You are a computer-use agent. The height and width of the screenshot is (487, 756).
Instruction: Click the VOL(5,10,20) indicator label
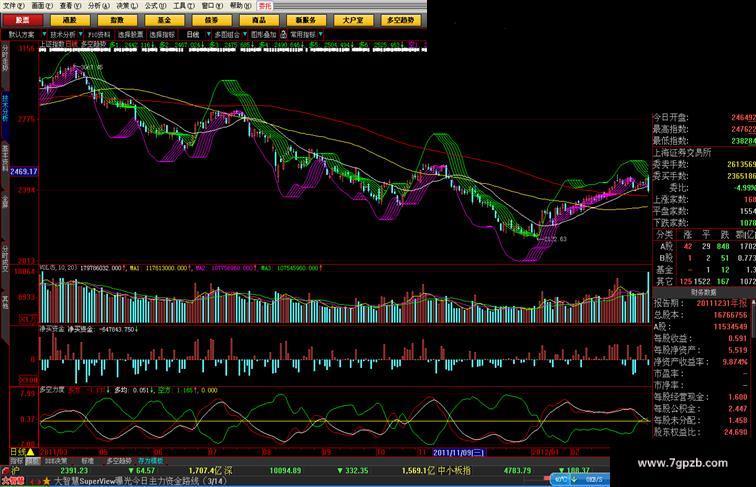click(x=58, y=268)
